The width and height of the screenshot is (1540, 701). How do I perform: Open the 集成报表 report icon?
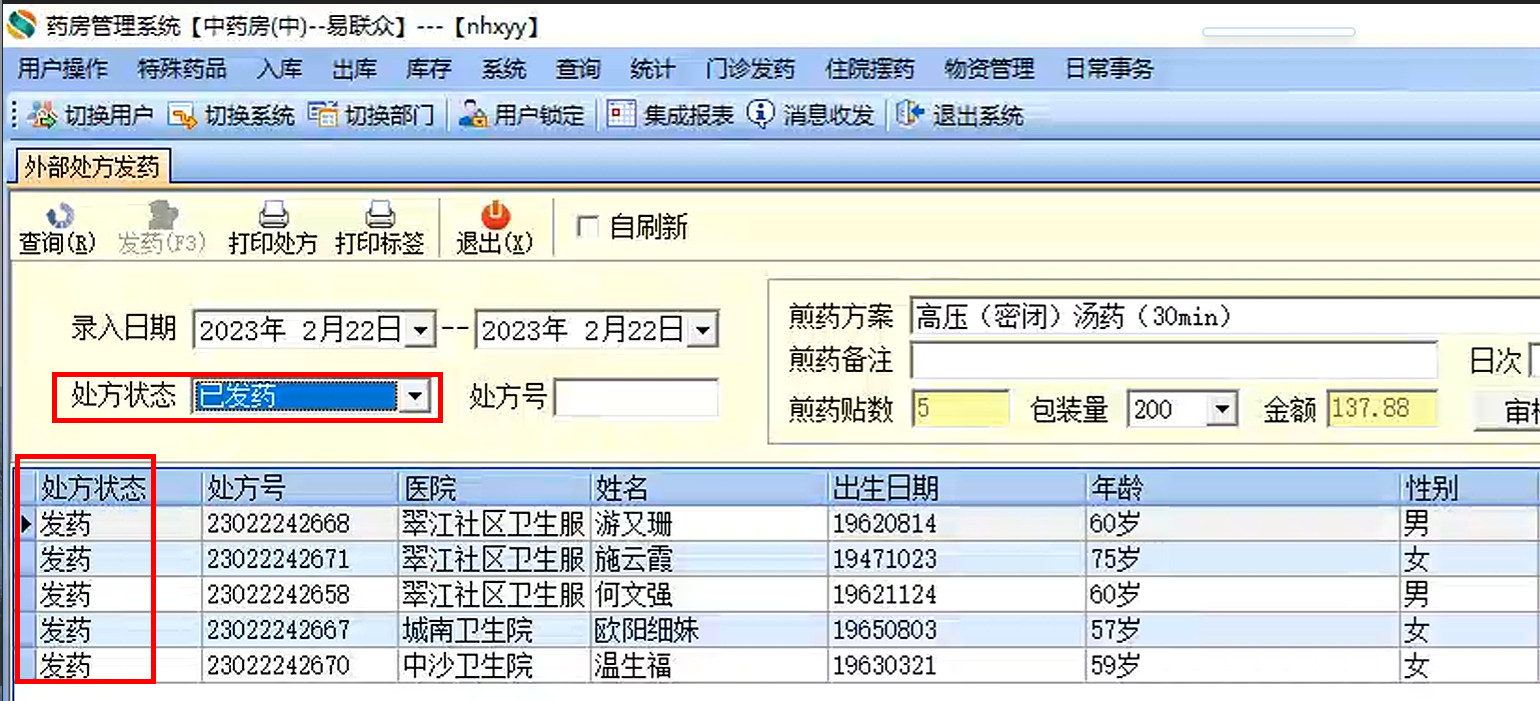pyautogui.click(x=622, y=115)
